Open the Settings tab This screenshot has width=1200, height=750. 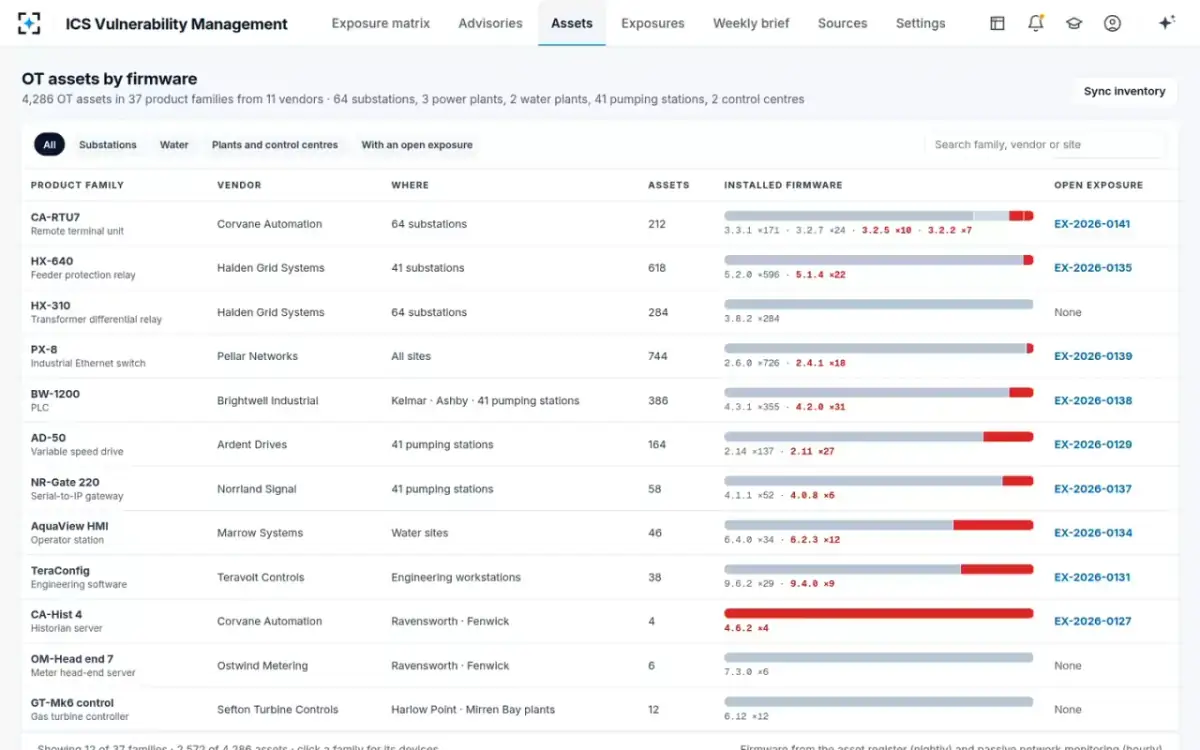(x=921, y=23)
